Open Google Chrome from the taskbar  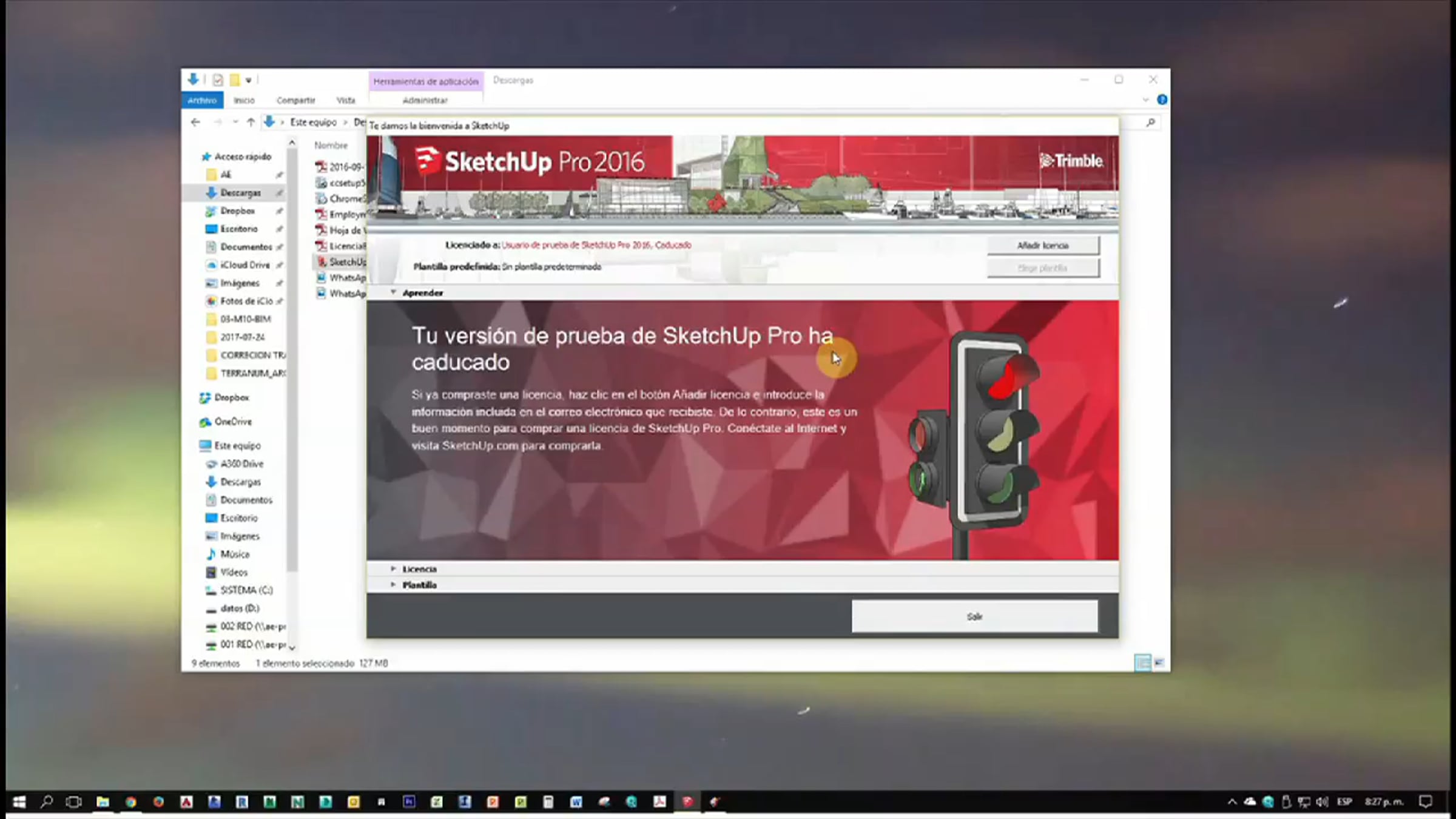tap(130, 802)
